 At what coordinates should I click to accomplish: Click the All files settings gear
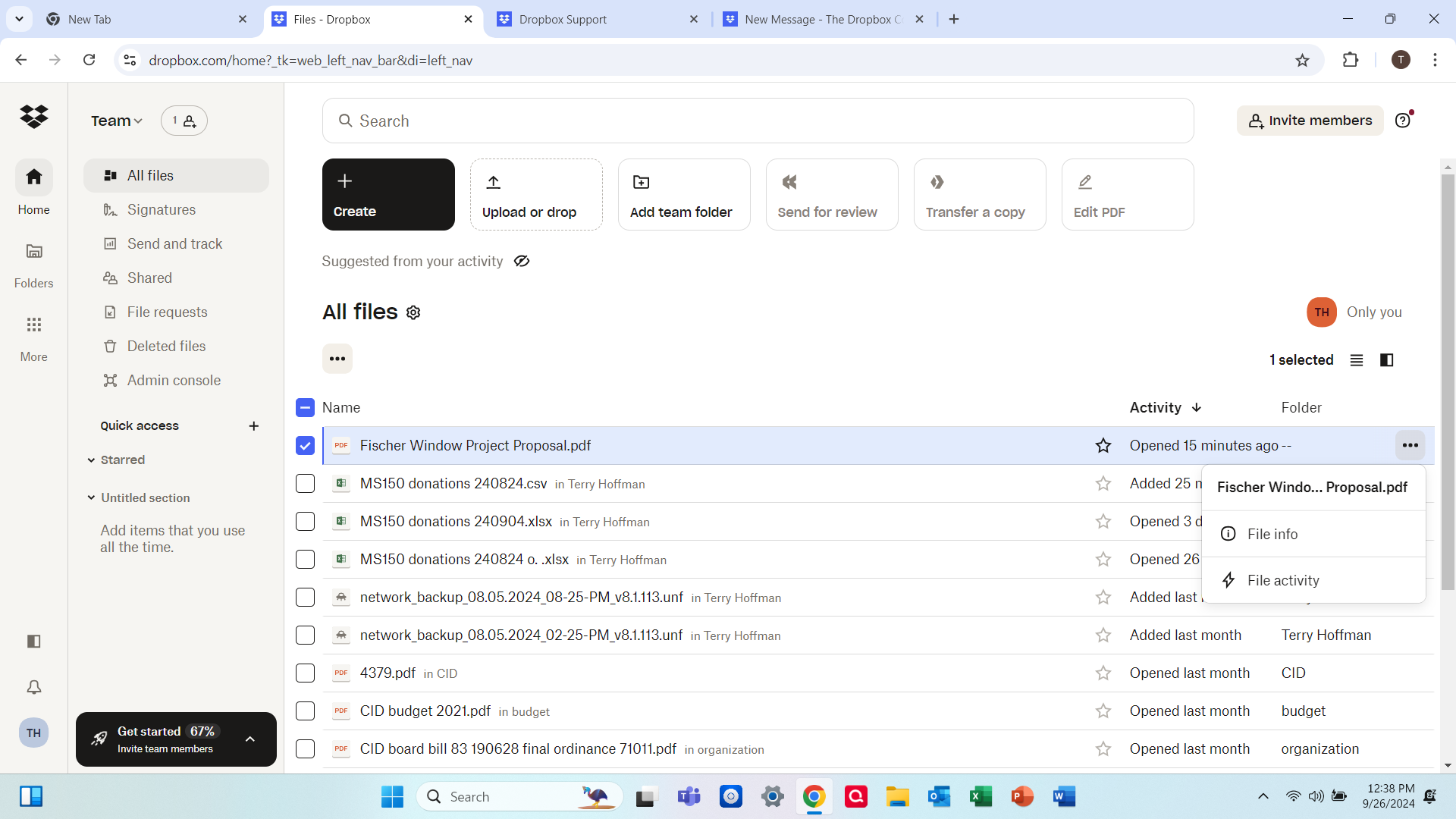pyautogui.click(x=413, y=312)
